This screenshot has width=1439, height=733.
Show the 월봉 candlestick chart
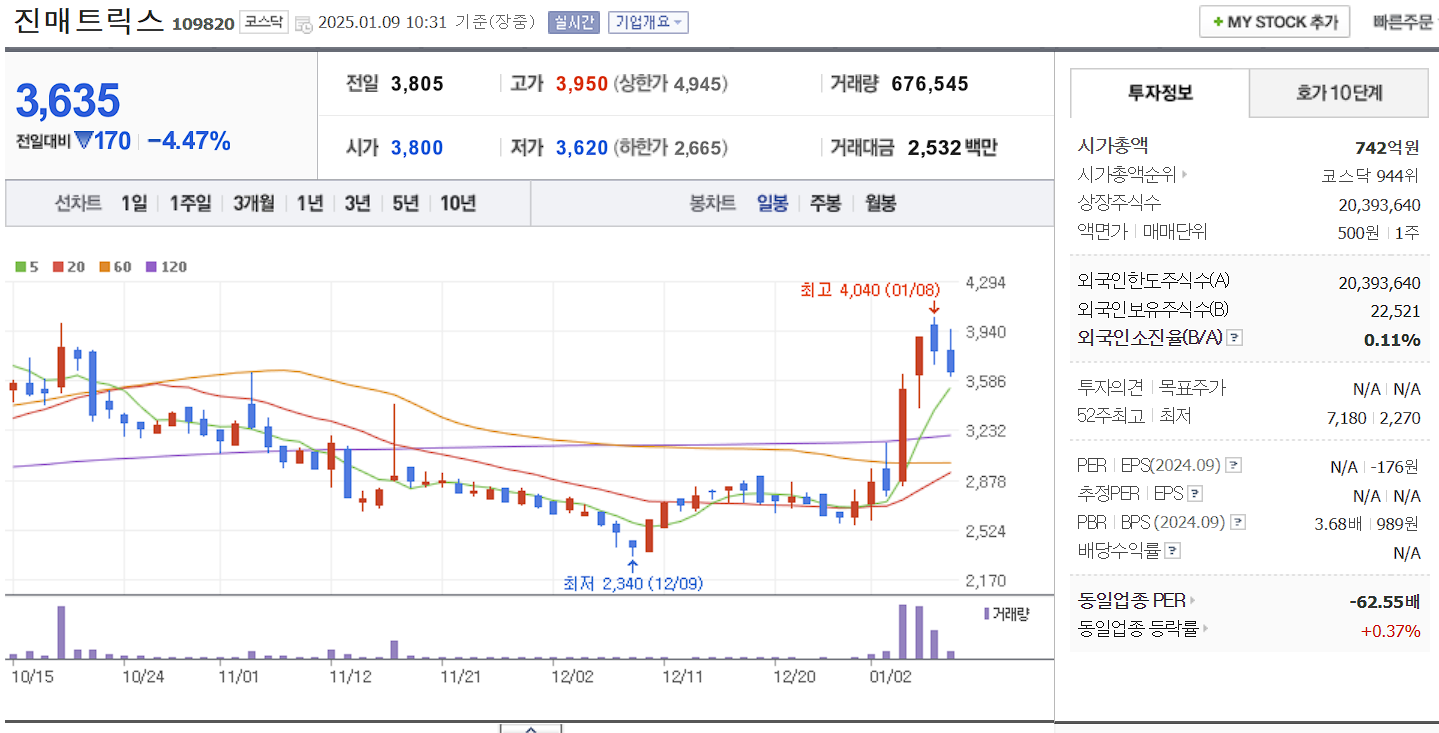[880, 203]
